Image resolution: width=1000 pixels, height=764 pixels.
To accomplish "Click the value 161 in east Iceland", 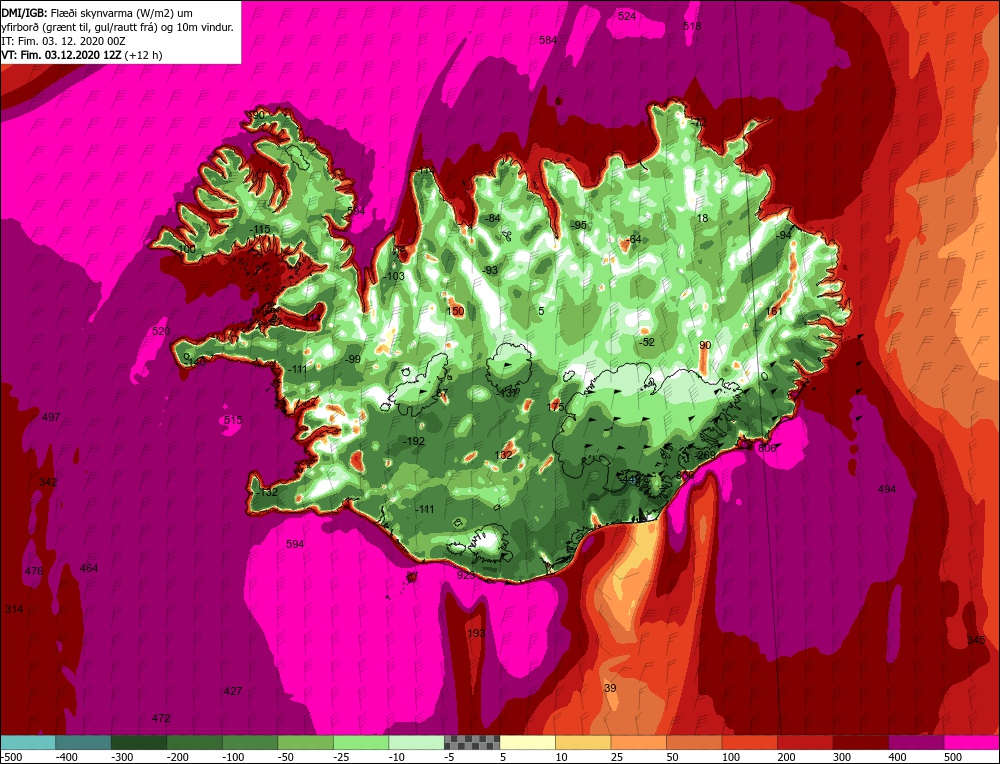I will tap(774, 311).
